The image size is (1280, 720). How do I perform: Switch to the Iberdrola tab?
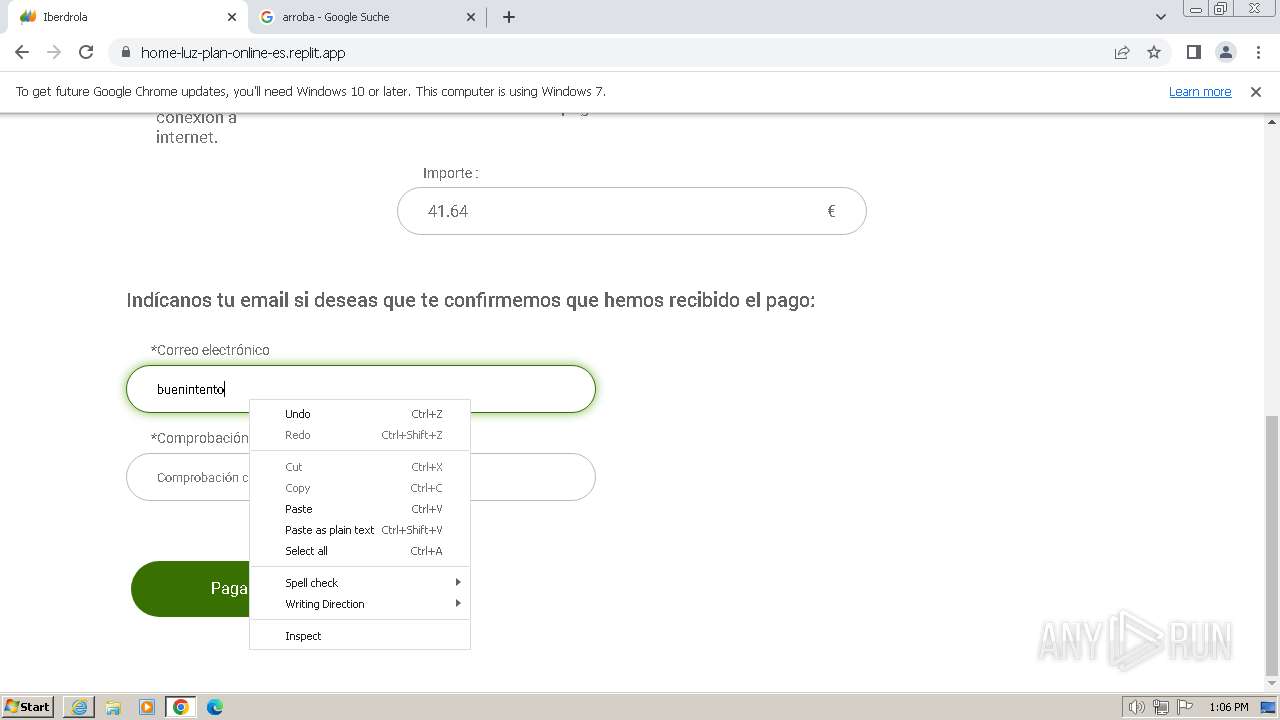click(126, 17)
